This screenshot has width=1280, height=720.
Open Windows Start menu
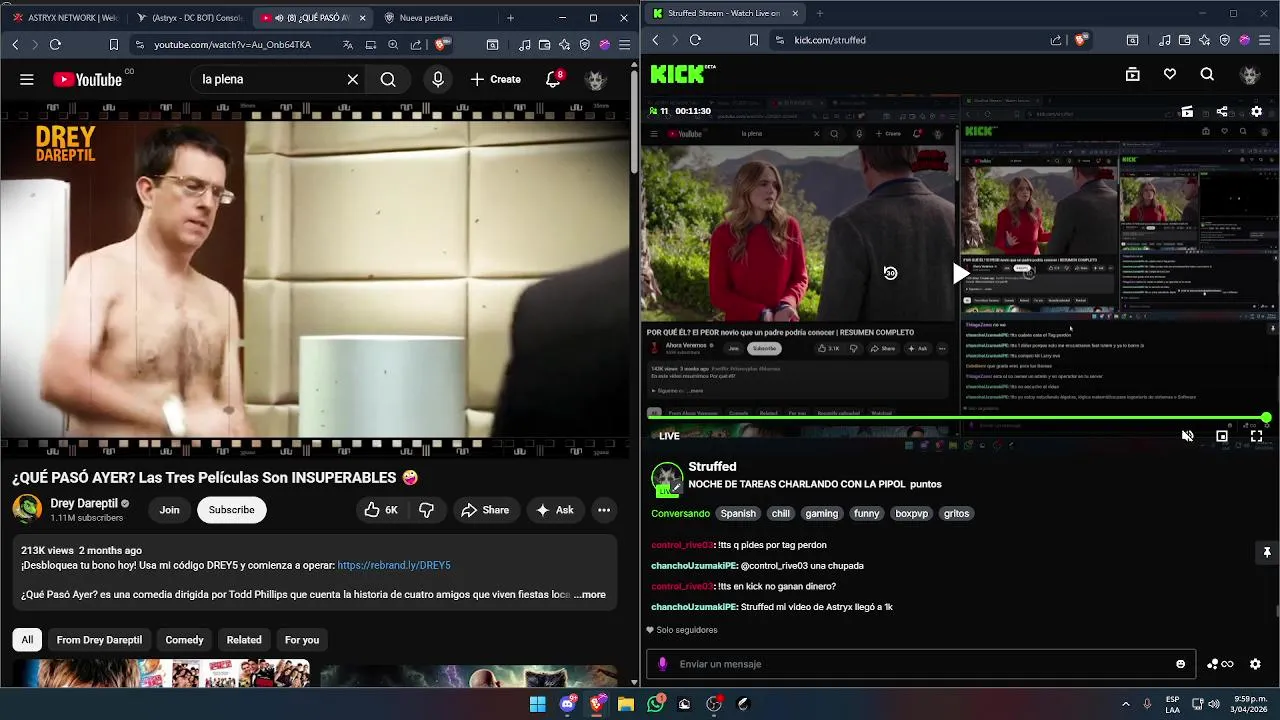pyautogui.click(x=538, y=704)
